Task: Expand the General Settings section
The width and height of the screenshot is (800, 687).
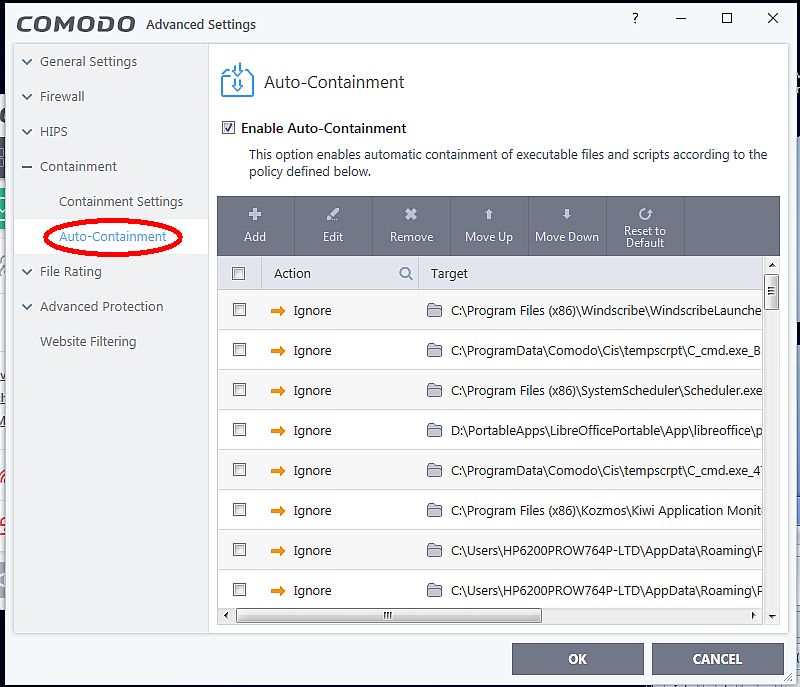Action: (27, 62)
